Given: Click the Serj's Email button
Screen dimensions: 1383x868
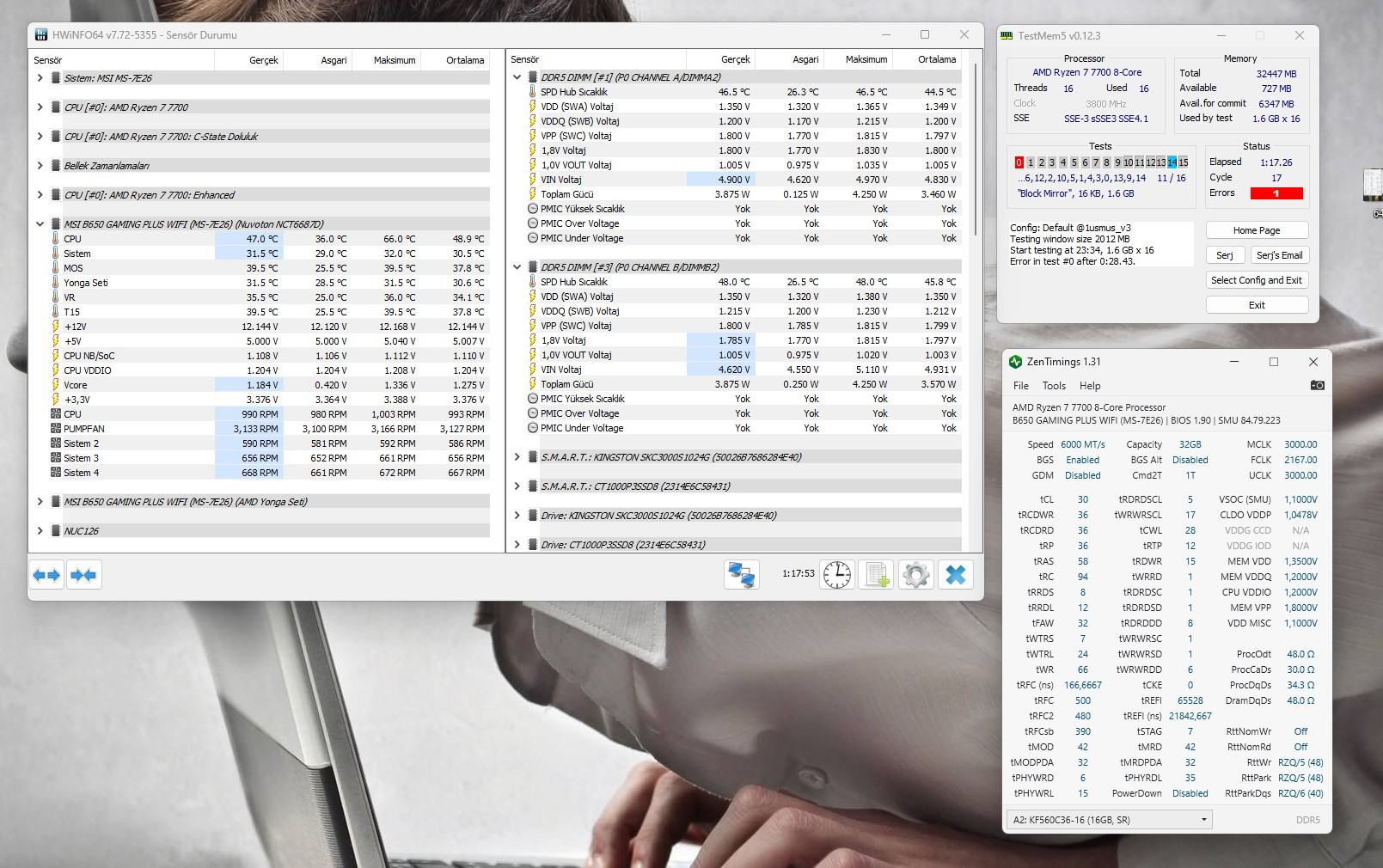Looking at the screenshot, I should click(x=1279, y=254).
